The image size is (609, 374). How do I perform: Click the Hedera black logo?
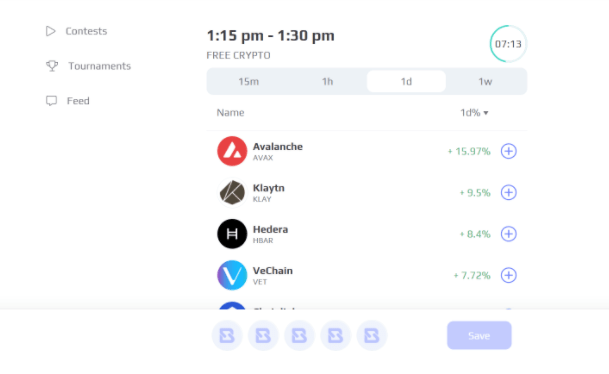(232, 234)
